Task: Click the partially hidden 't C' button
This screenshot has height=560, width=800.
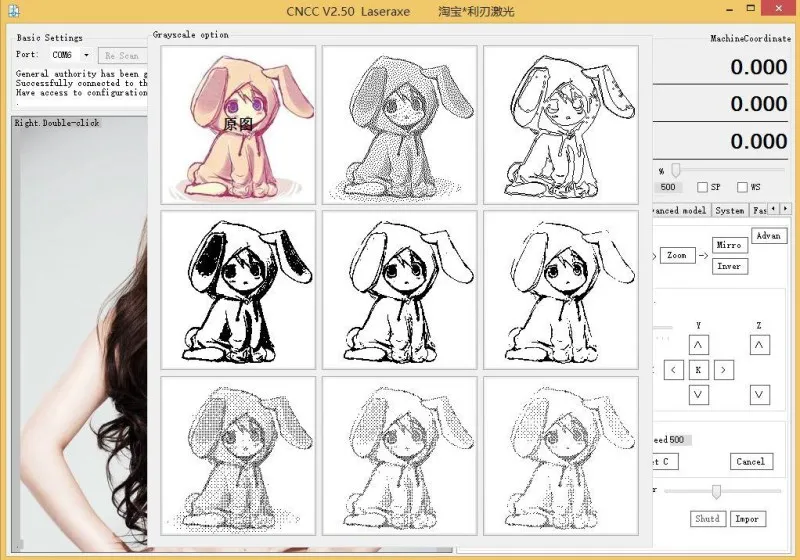Action: [x=666, y=462]
